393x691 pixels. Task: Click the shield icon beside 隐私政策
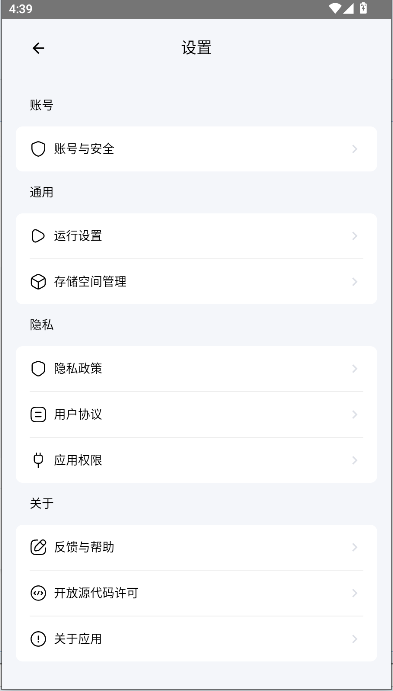tap(38, 368)
